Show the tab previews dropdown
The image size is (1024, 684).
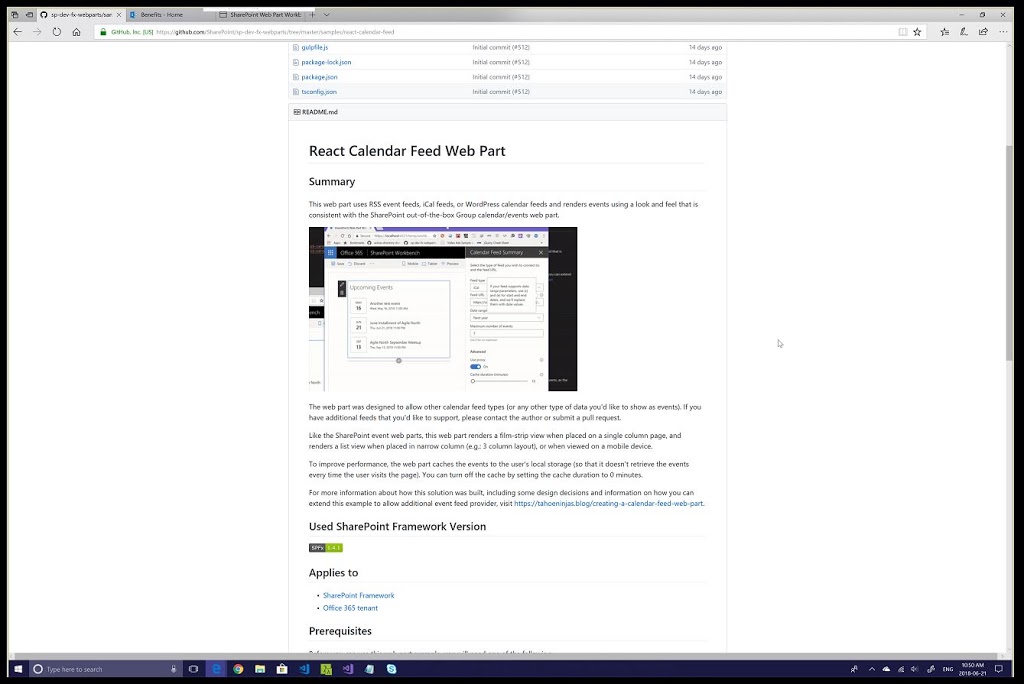coord(327,14)
